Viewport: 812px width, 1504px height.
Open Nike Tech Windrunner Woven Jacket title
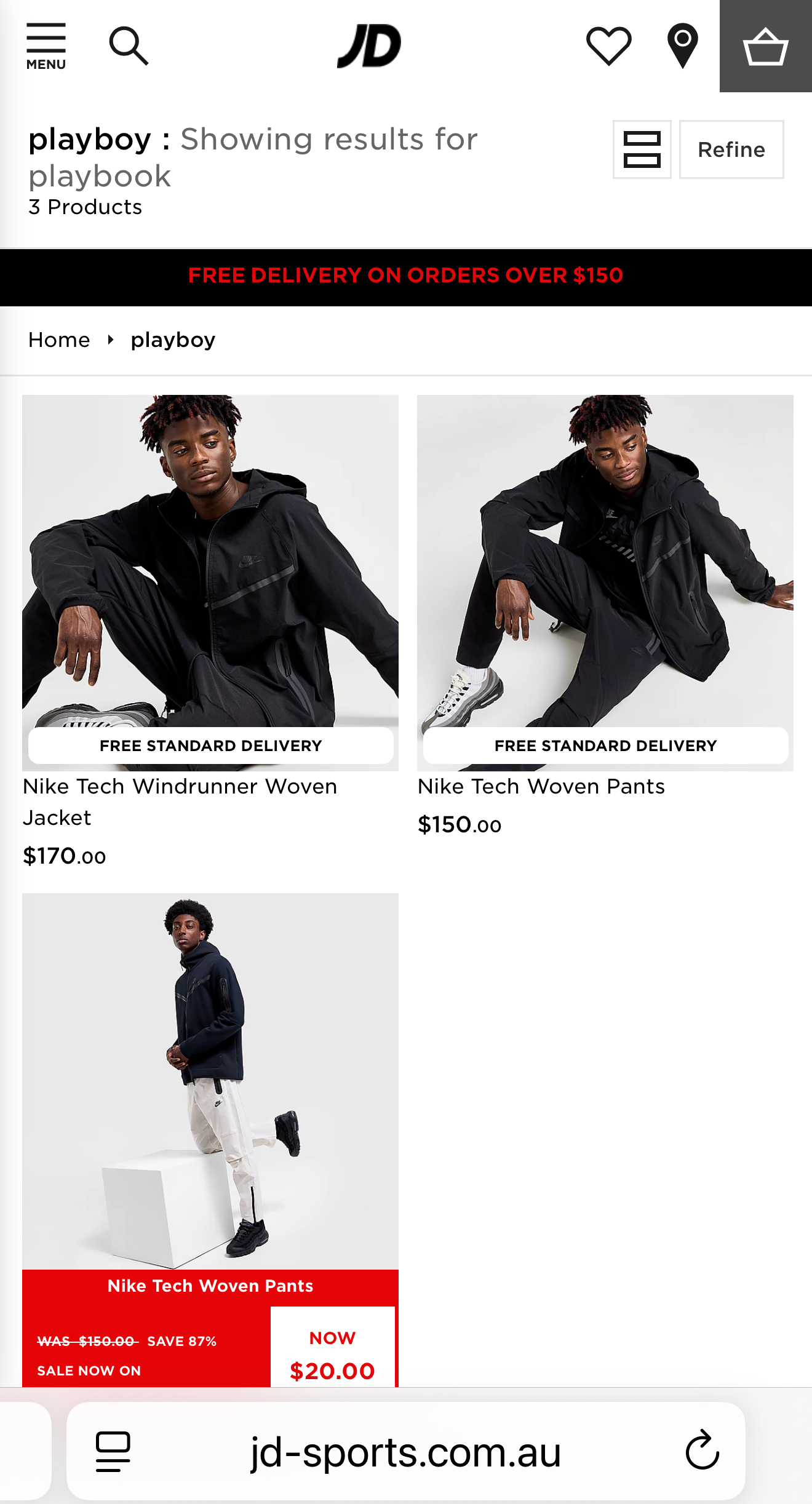click(x=180, y=802)
